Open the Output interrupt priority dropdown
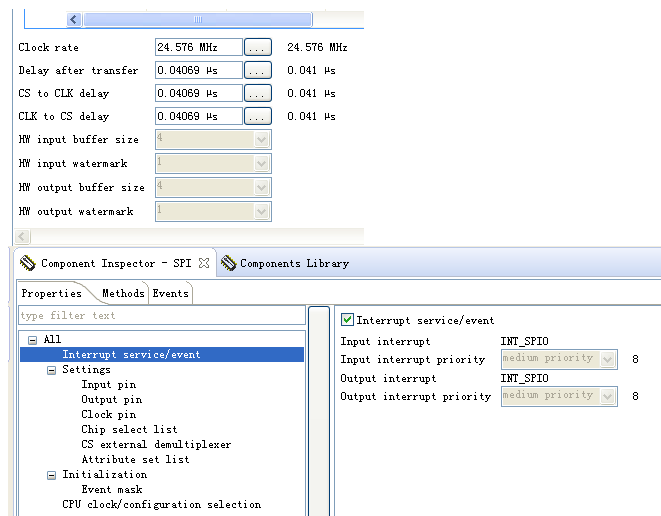 607,396
